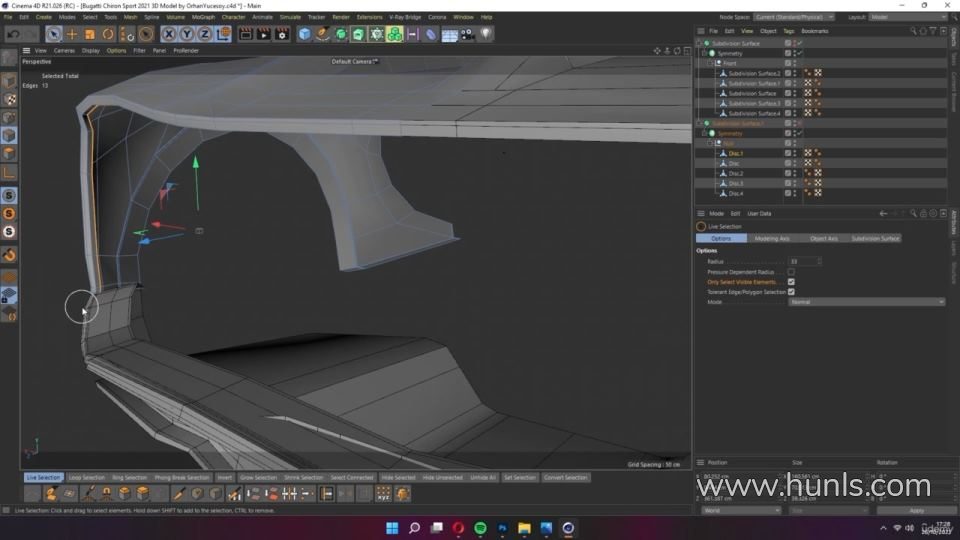
Task: Toggle Pressure Dependent Radius checkbox
Action: coord(791,272)
